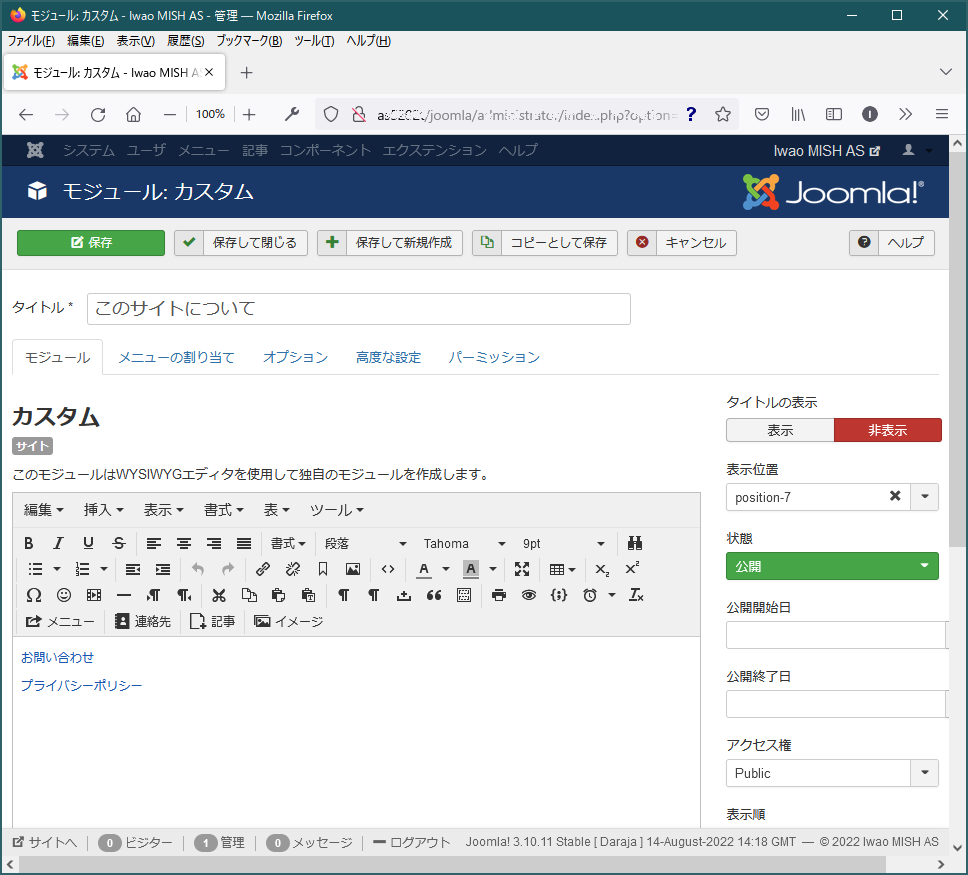This screenshot has width=968, height=875.
Task: Insert a link with the chain icon
Action: coord(263,569)
